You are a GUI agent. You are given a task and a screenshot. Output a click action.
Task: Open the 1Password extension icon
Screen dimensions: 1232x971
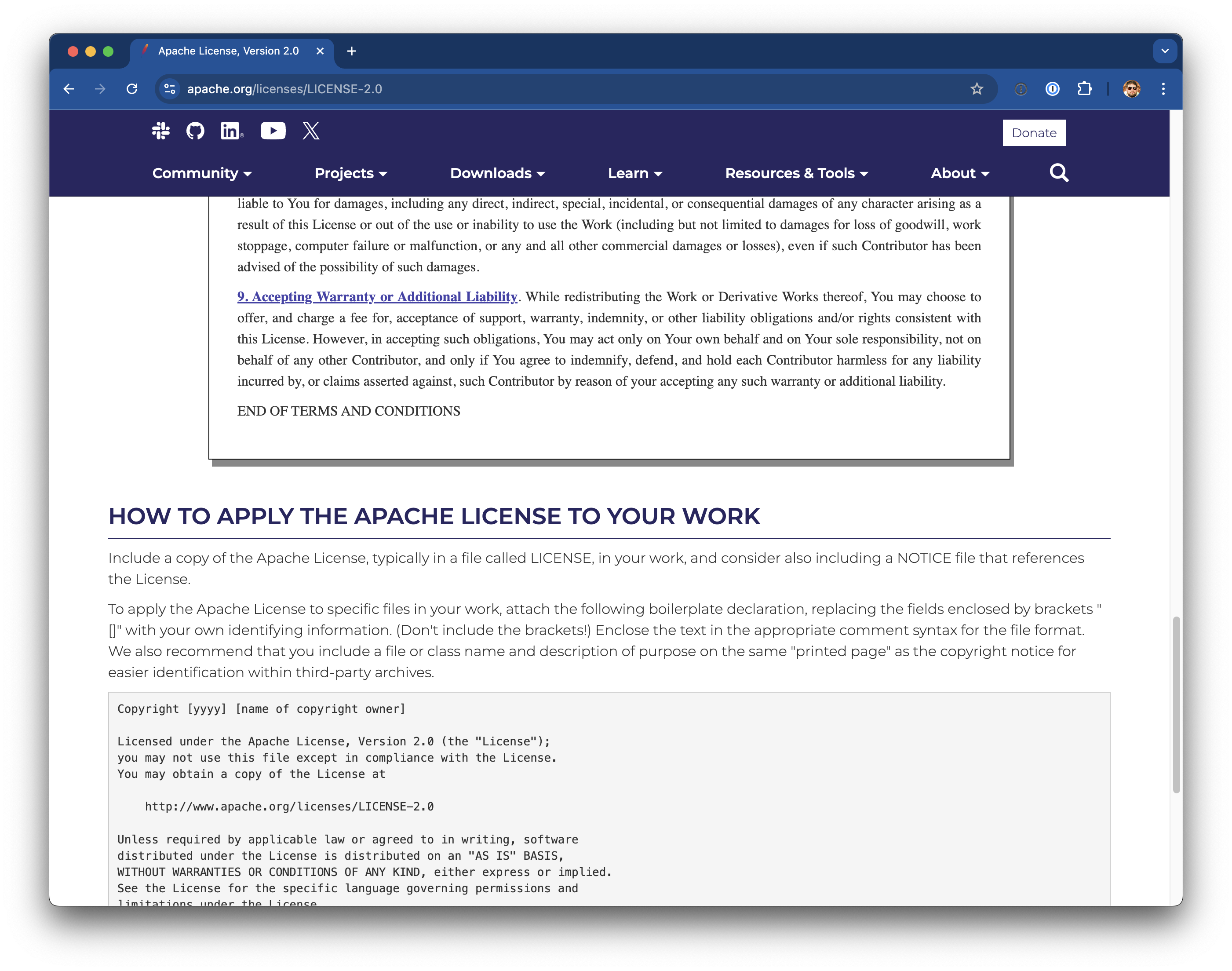[1052, 89]
